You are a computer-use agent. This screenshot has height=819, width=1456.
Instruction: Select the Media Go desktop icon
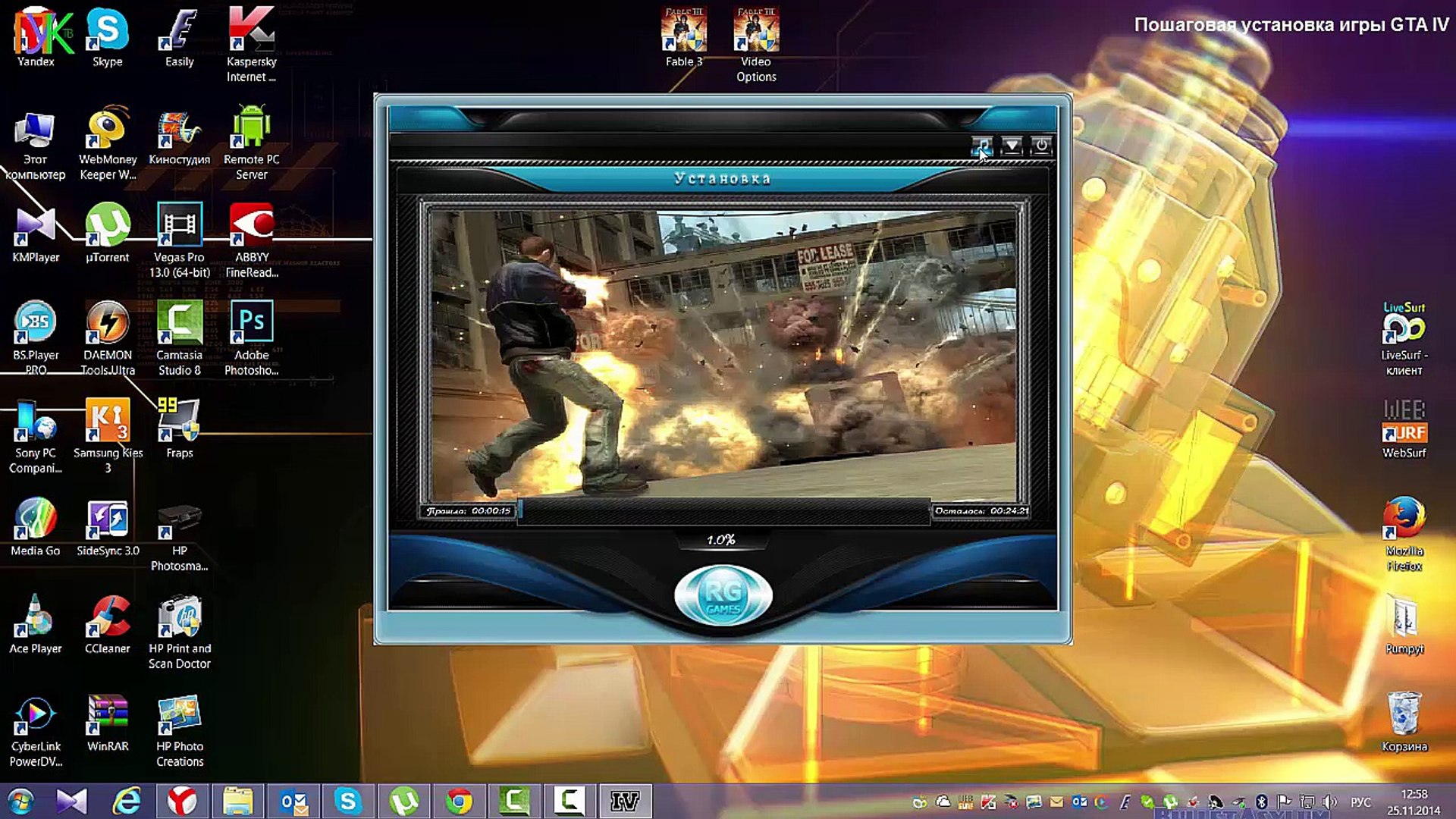point(36,527)
